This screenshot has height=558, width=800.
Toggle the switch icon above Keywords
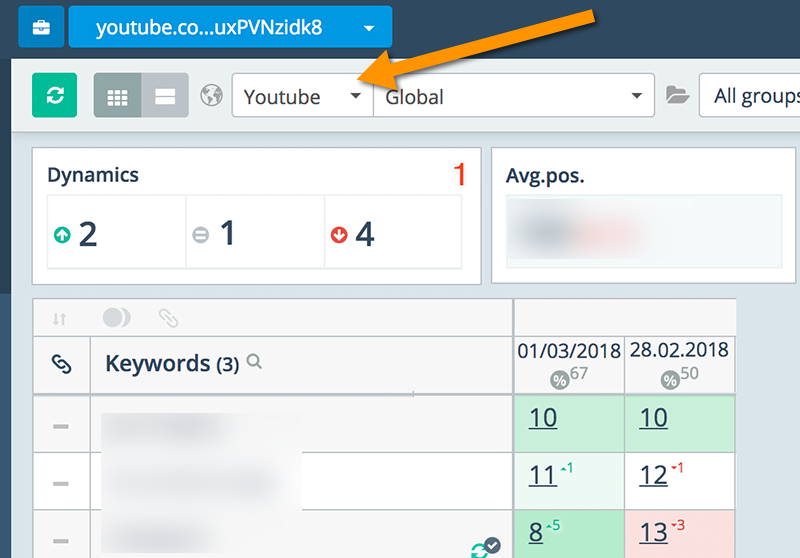(116, 318)
